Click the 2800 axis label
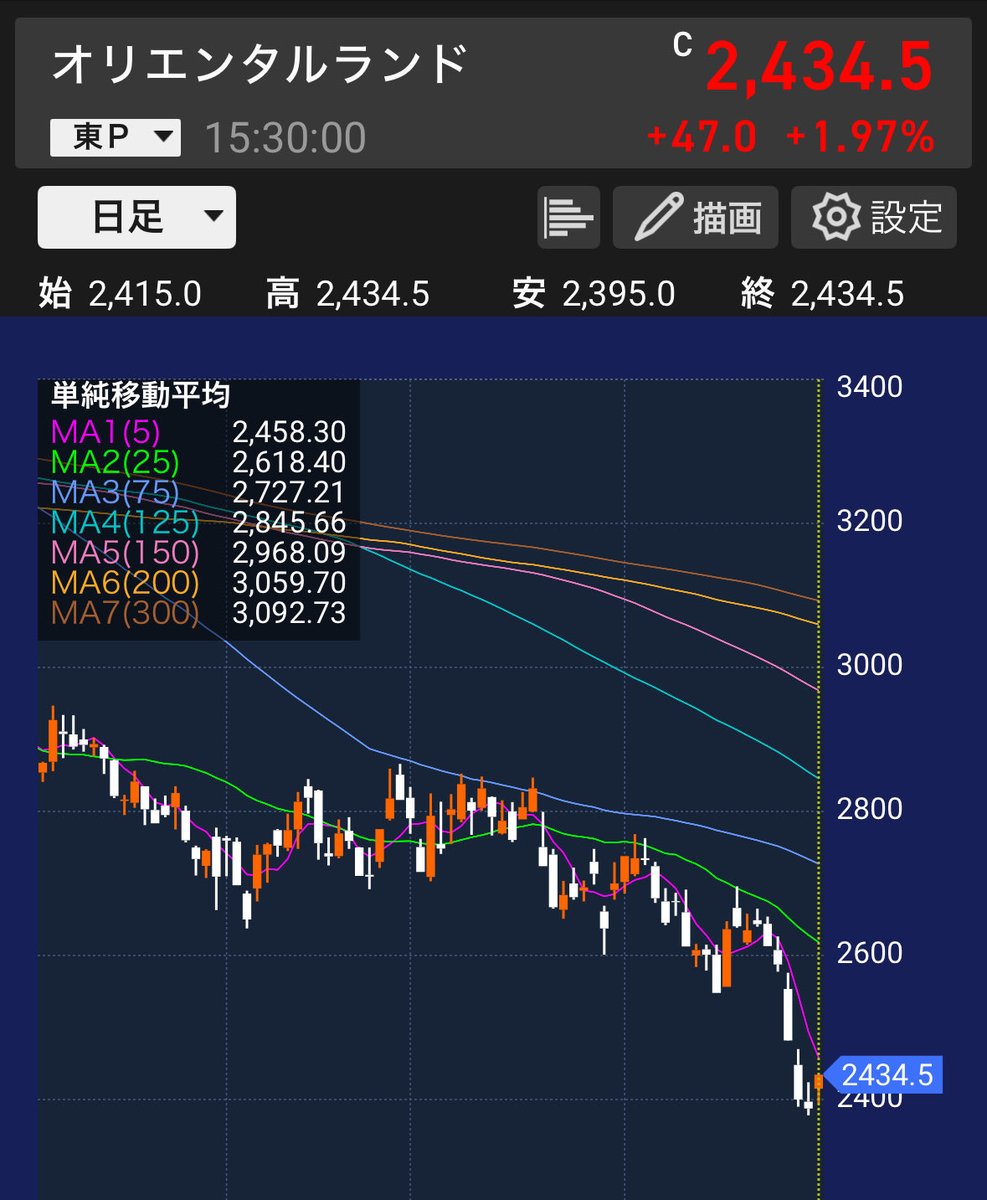Screen dimensions: 987x1200 pyautogui.click(x=869, y=808)
